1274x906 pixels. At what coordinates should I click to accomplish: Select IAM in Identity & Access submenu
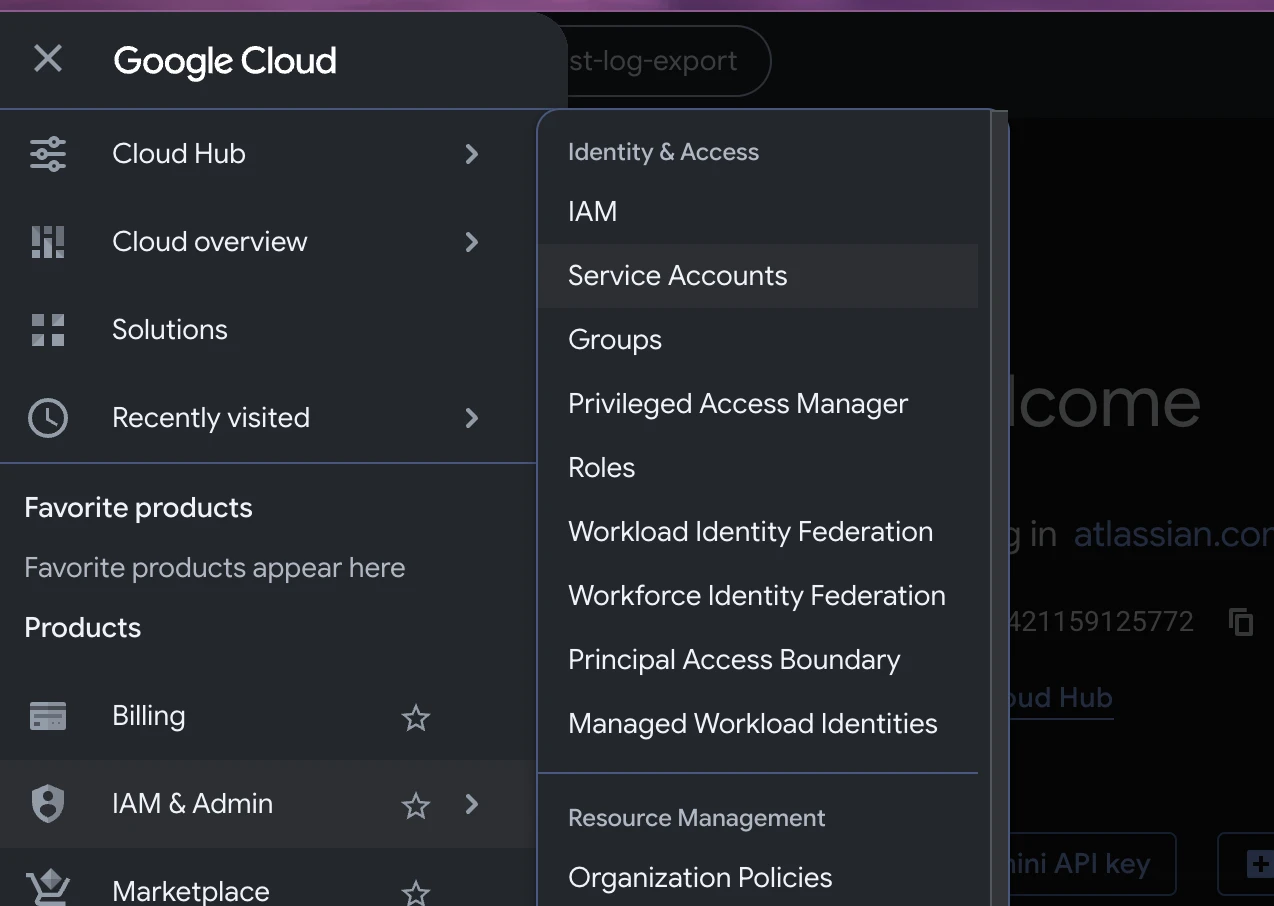point(758,212)
